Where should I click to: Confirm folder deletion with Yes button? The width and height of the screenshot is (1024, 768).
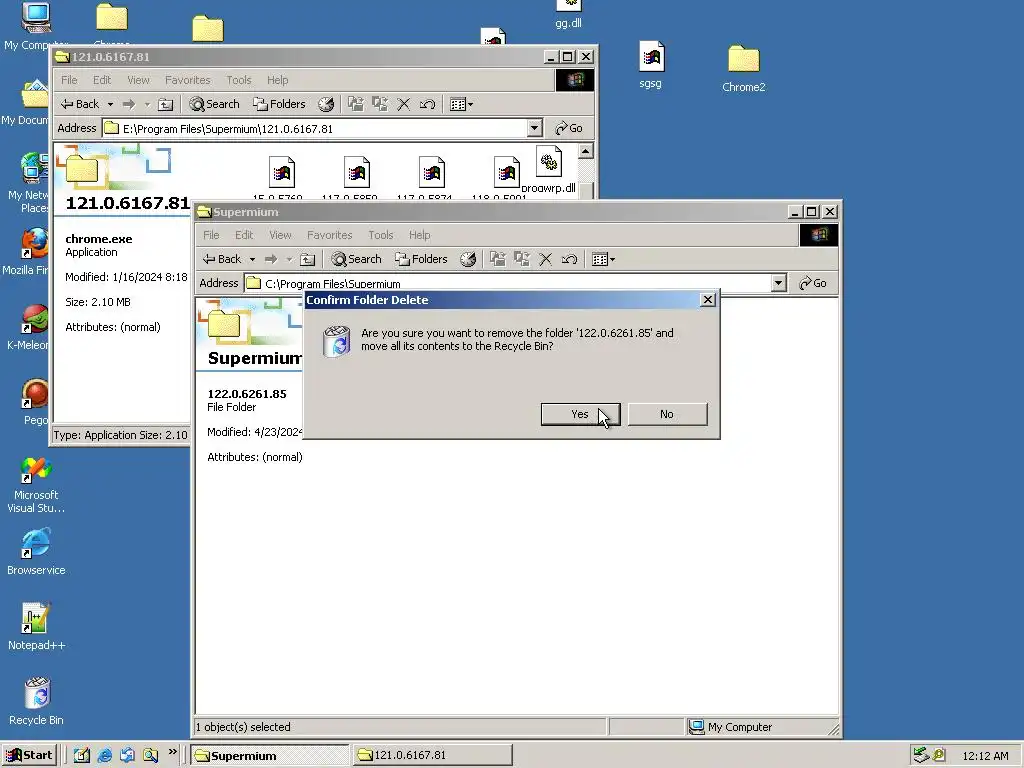(580, 414)
